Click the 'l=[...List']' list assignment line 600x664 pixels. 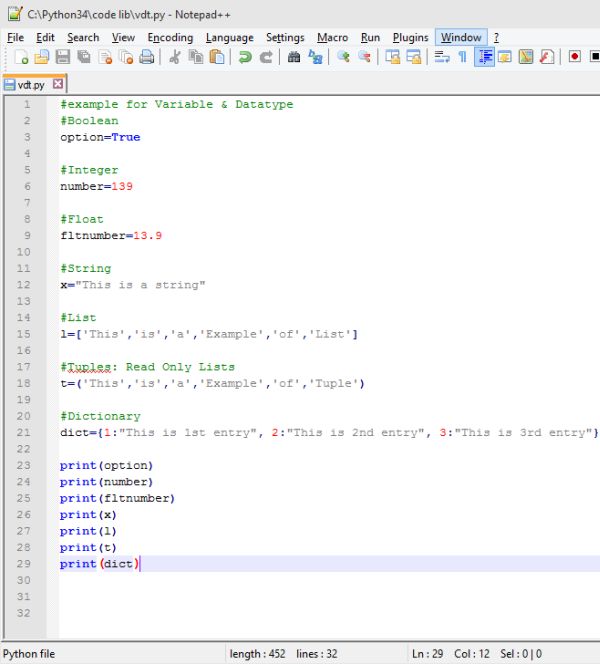209,334
